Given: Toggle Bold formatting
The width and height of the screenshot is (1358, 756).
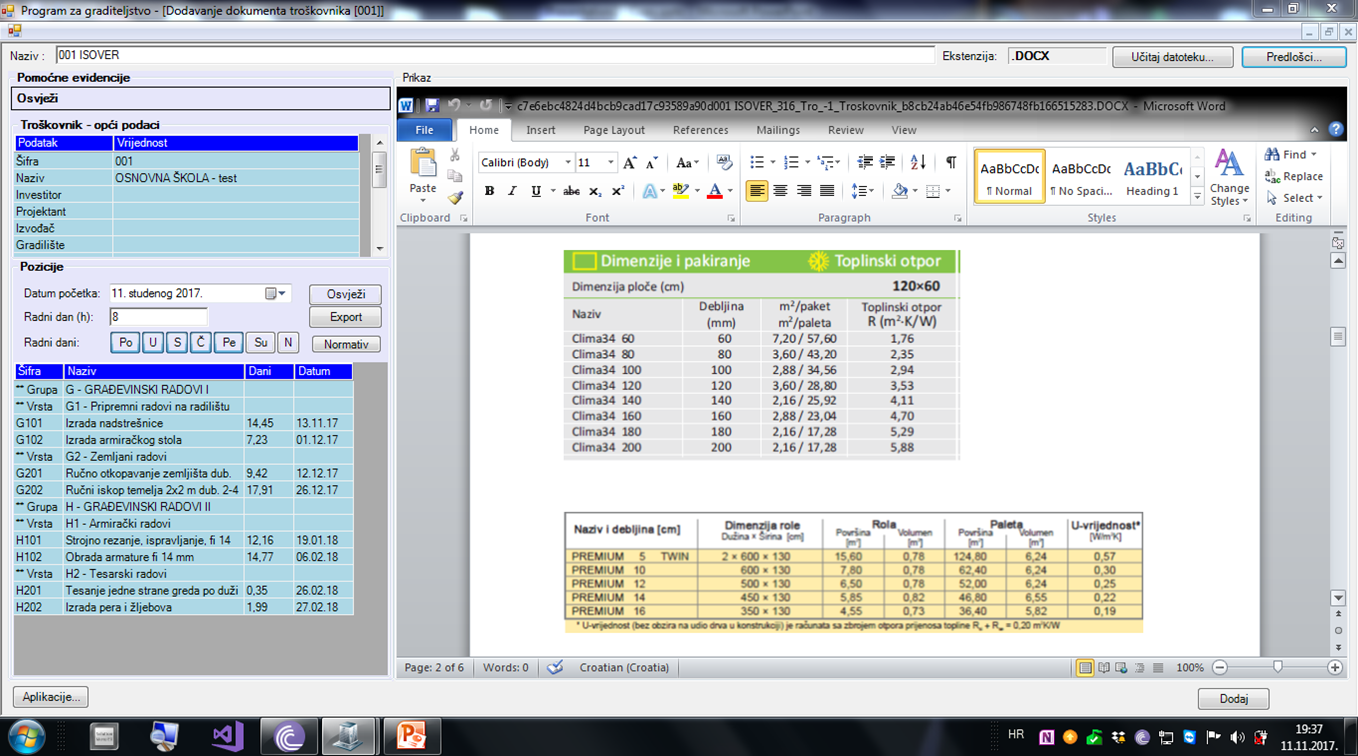Looking at the screenshot, I should 489,191.
